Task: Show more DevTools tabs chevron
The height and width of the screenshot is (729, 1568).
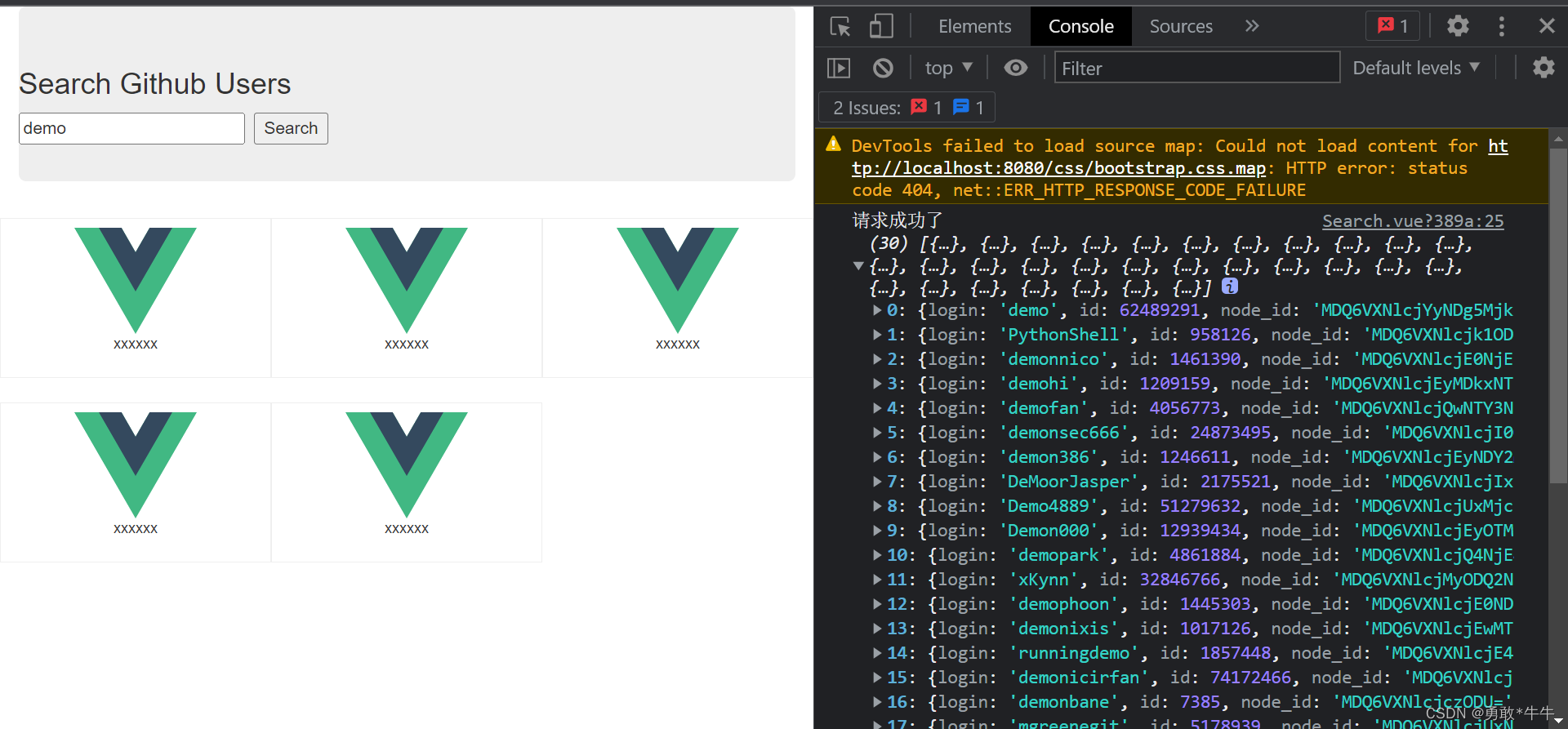Action: pyautogui.click(x=1252, y=26)
